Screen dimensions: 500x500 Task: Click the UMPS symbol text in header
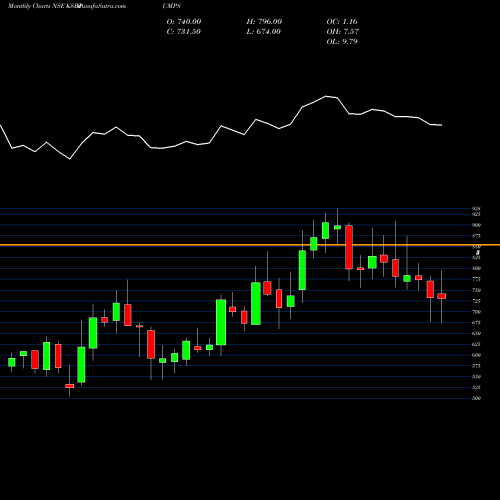[171, 6]
